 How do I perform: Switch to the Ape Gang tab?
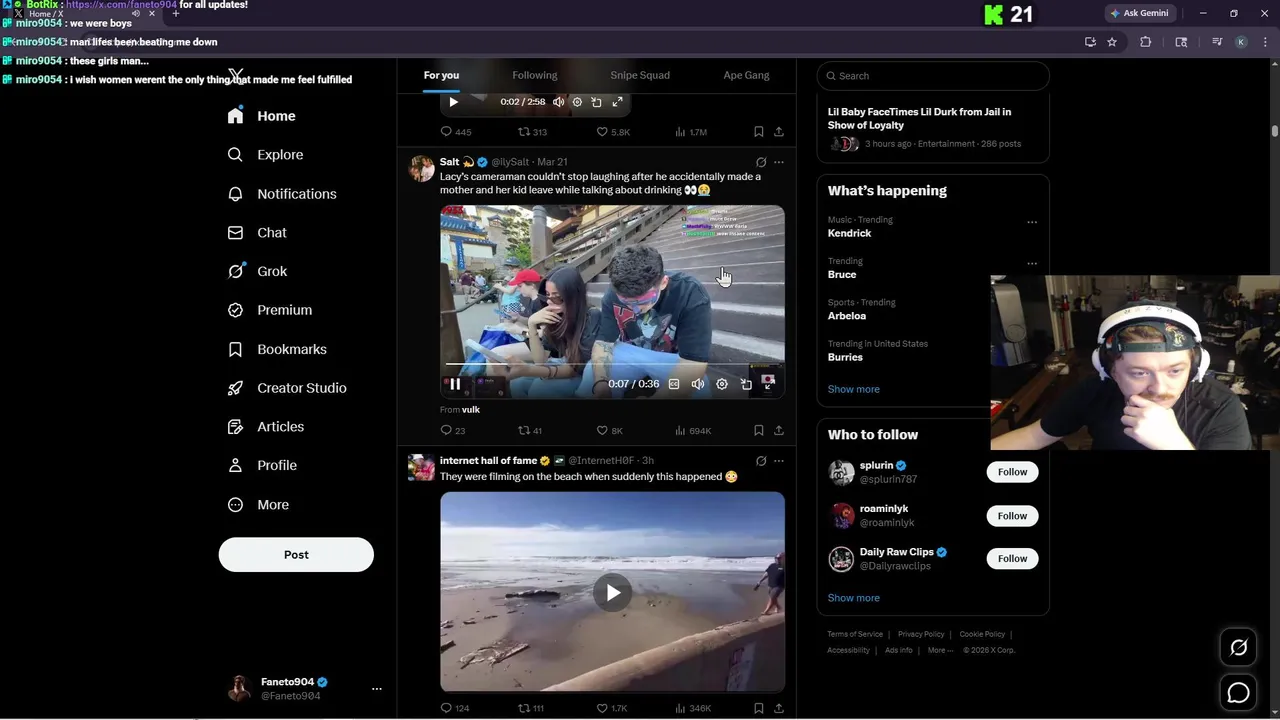[x=746, y=75]
